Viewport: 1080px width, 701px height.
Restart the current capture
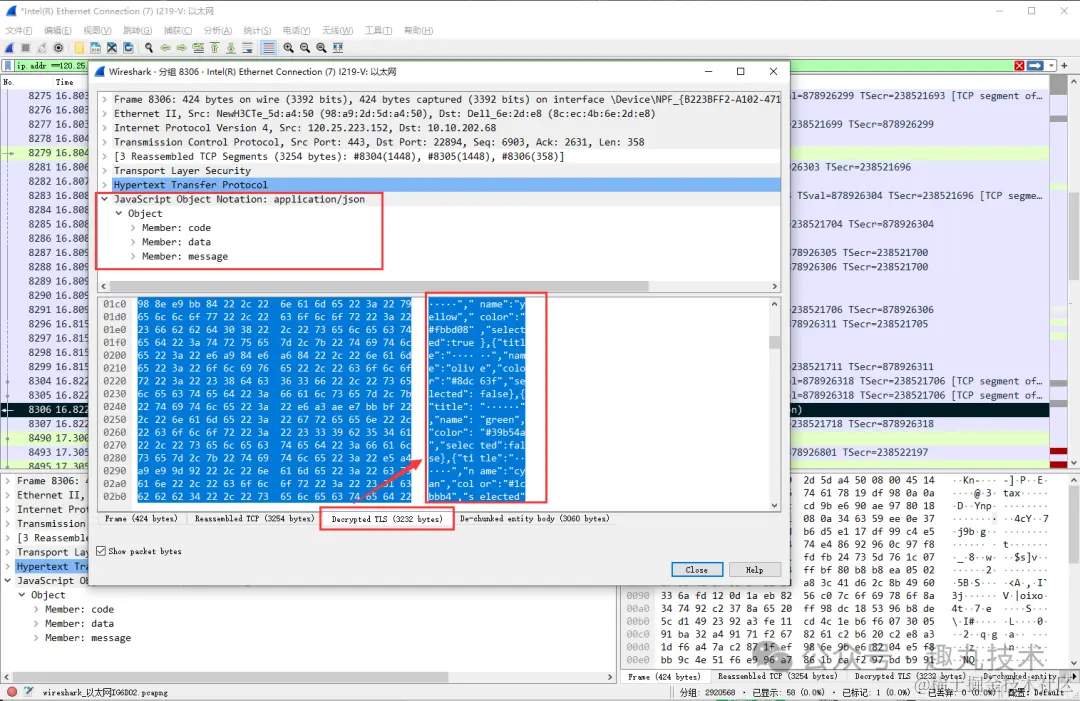click(42, 48)
